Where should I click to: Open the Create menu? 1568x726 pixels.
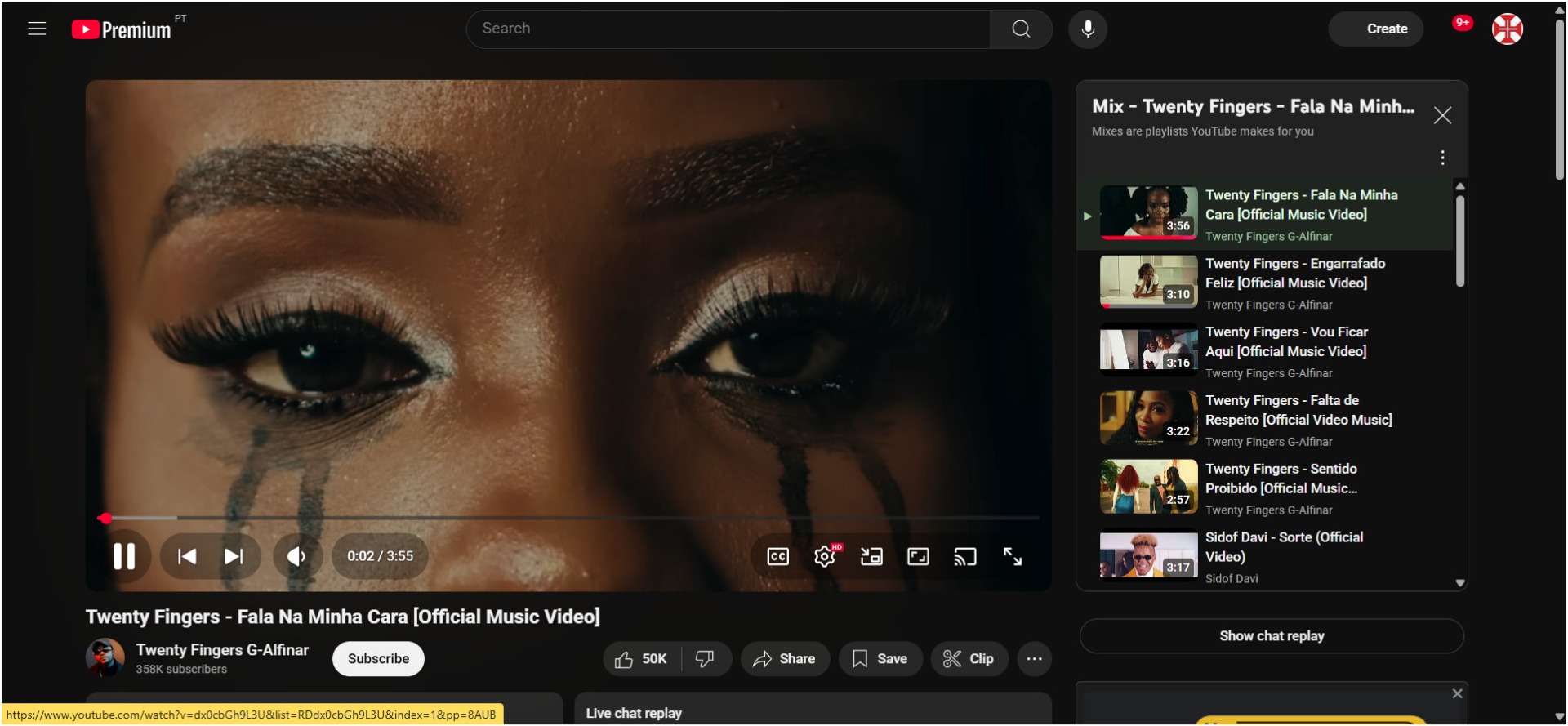tap(1376, 29)
